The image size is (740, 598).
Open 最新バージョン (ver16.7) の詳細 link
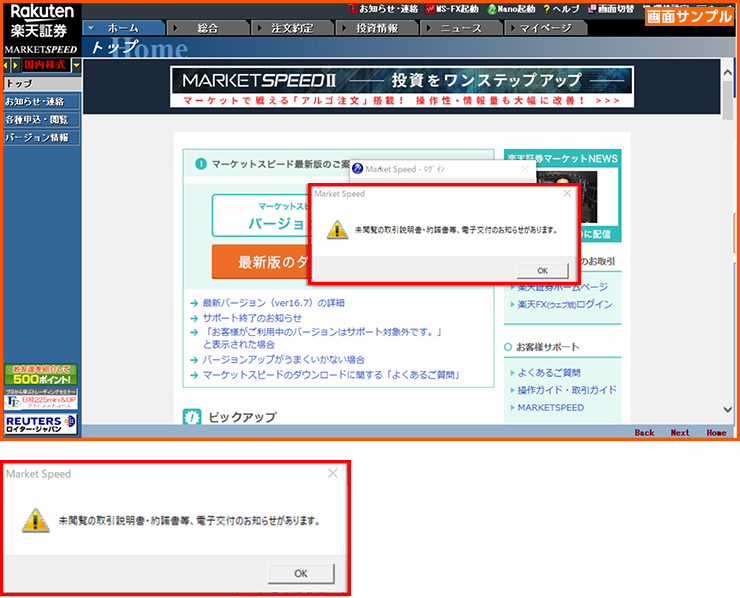coord(273,303)
